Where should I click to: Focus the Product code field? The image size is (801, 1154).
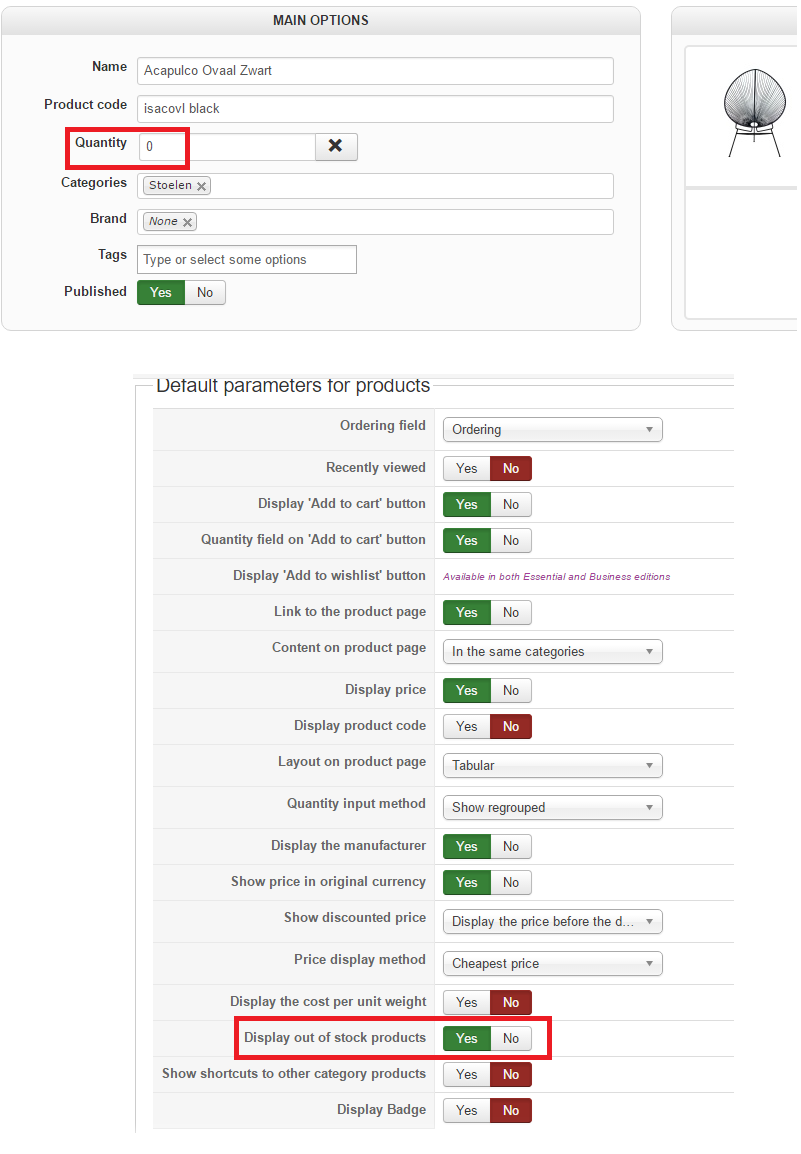pyautogui.click(x=375, y=109)
